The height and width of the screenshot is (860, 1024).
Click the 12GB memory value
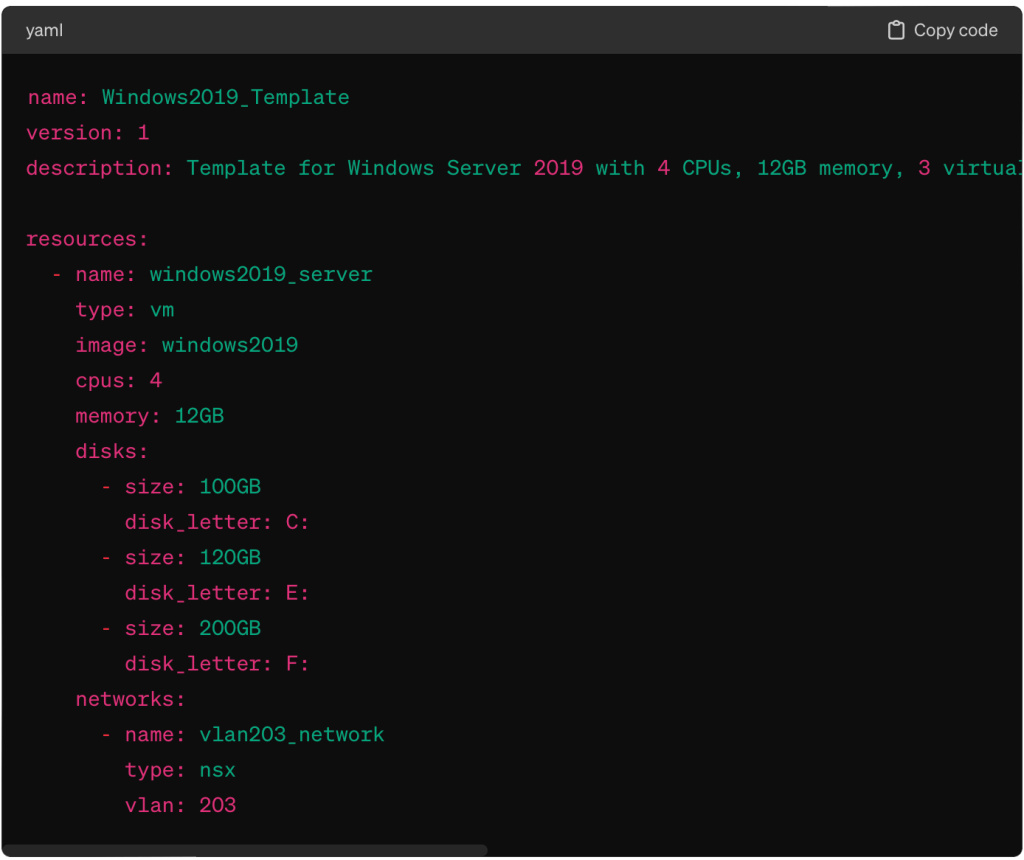tap(199, 416)
